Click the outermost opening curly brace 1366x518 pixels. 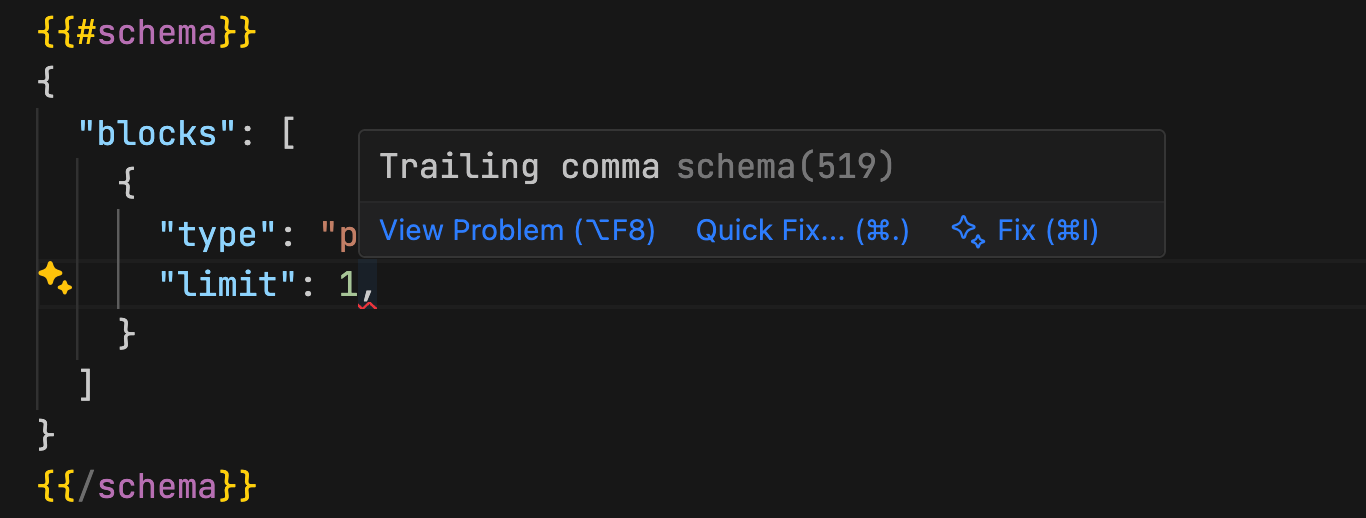pos(46,82)
